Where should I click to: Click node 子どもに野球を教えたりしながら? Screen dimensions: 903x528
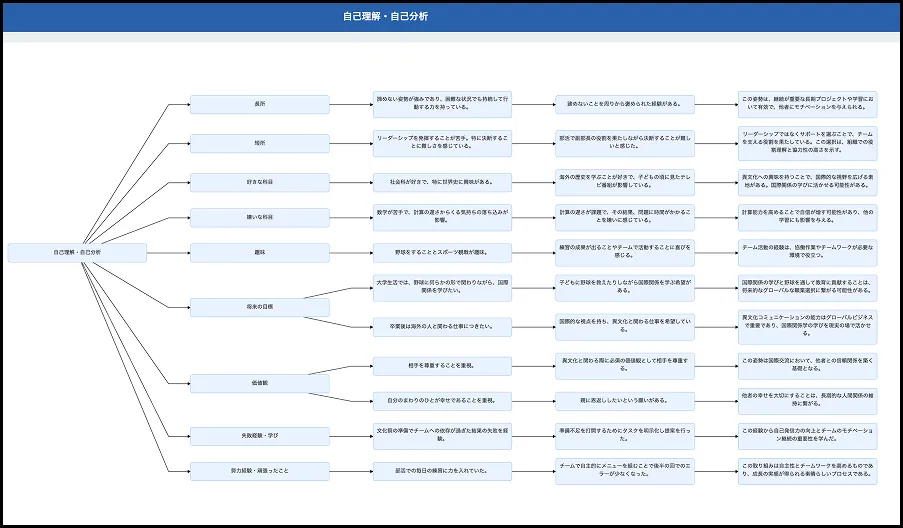[625, 288]
